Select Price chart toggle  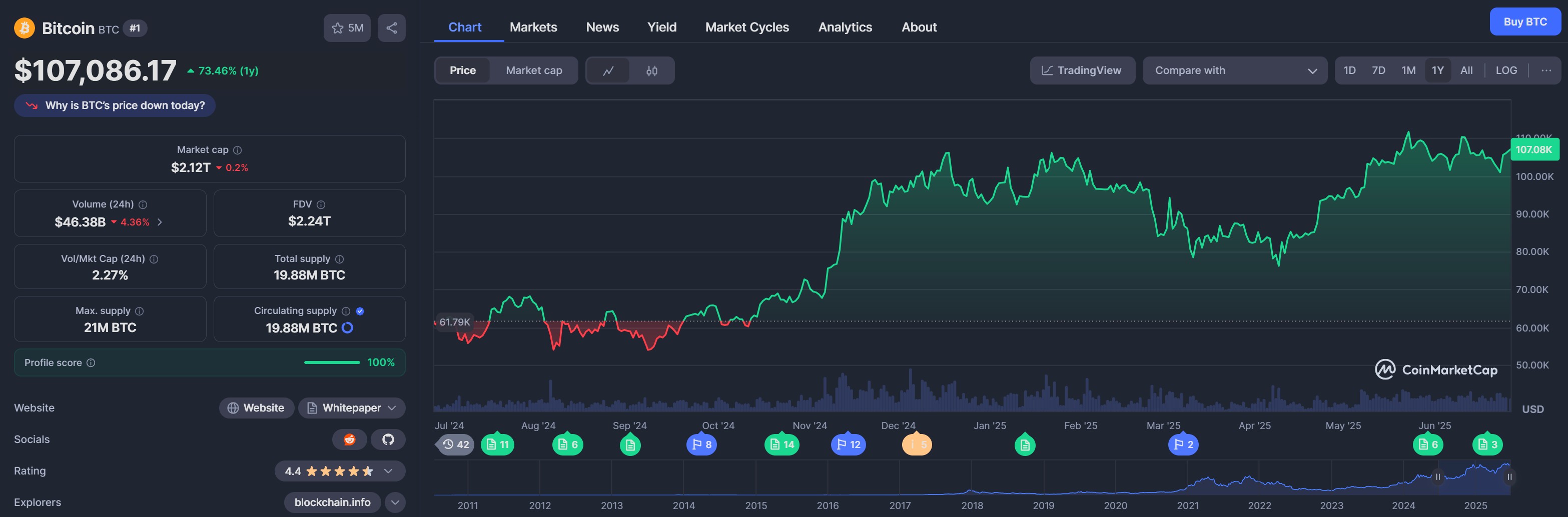[463, 70]
